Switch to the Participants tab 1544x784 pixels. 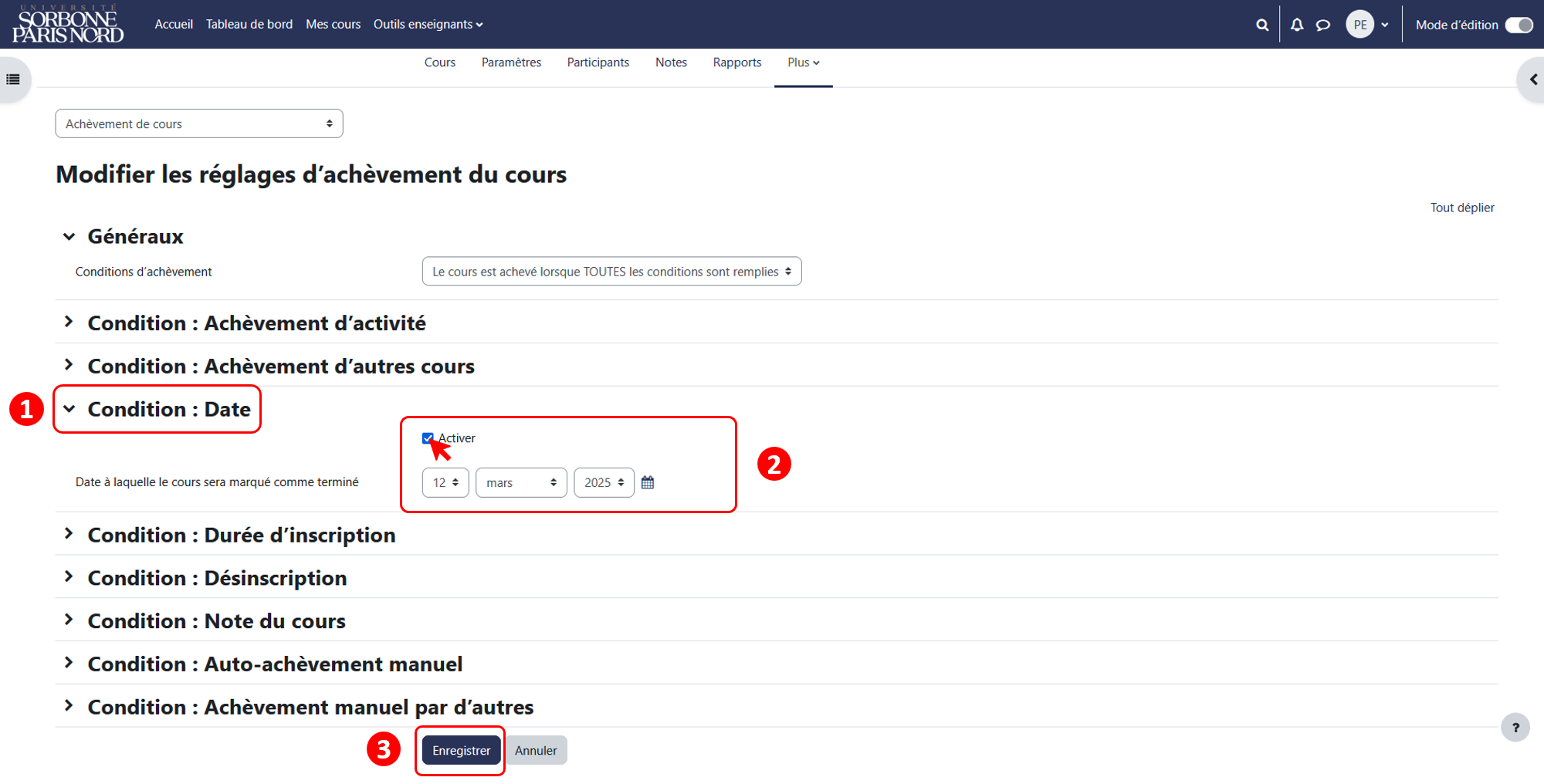(x=598, y=63)
